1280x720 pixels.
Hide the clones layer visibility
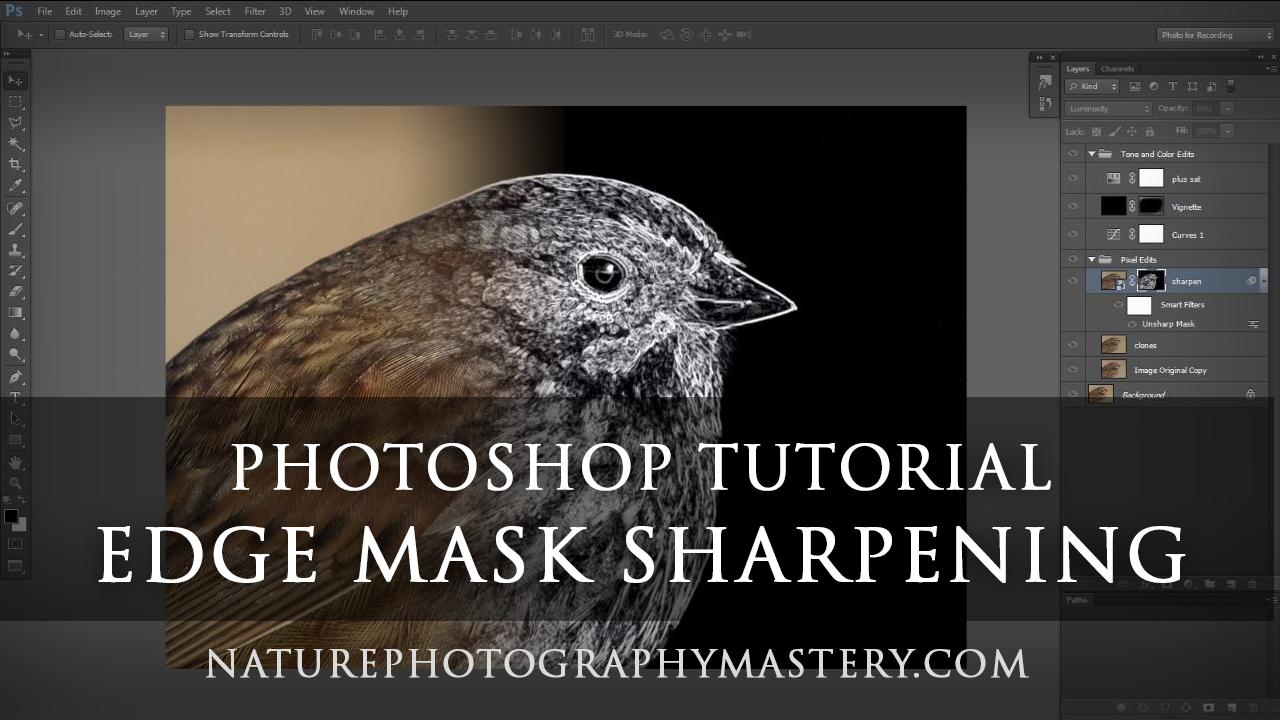point(1073,344)
